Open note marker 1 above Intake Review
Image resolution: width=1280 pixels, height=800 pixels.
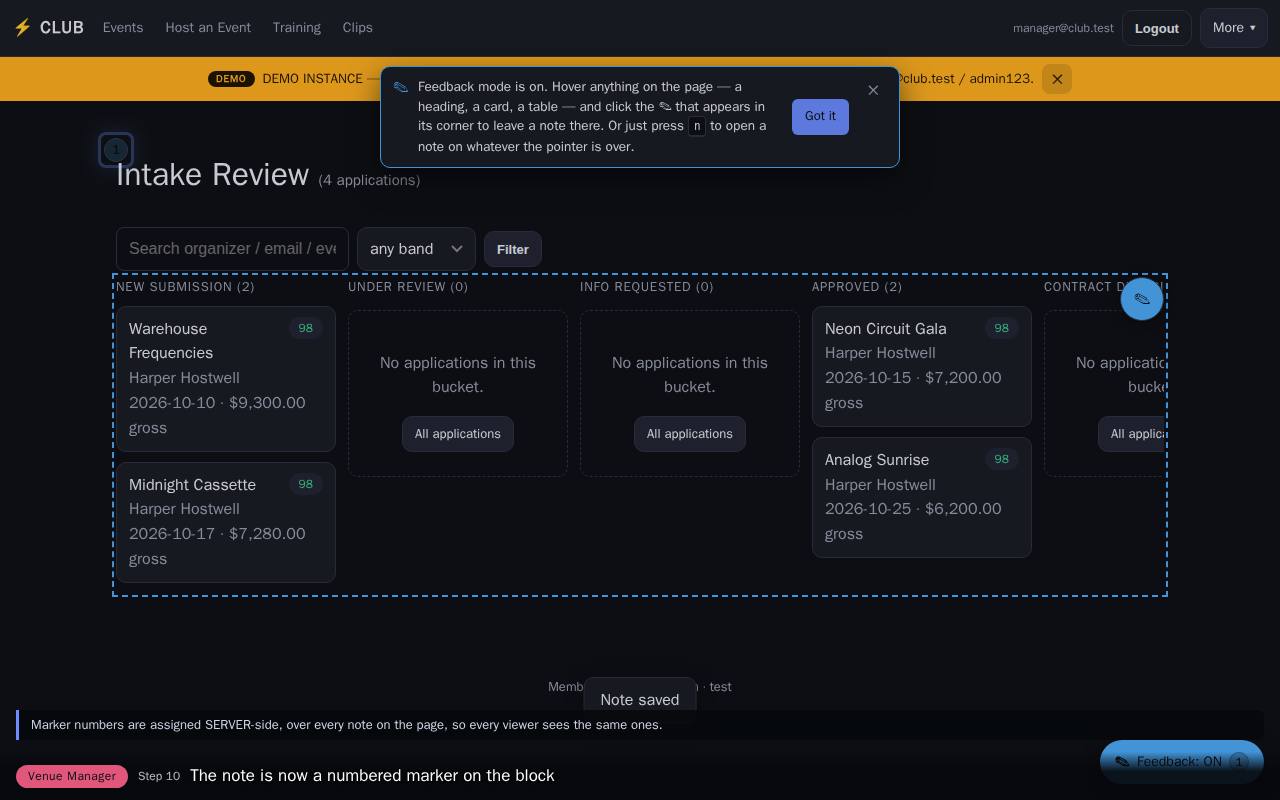tap(116, 150)
